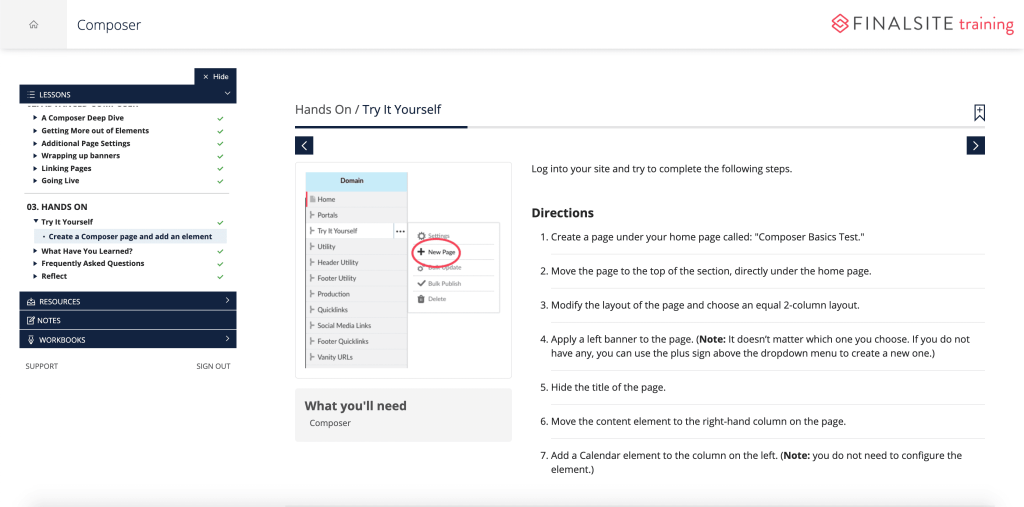Click the home icon in top bar

33,24
